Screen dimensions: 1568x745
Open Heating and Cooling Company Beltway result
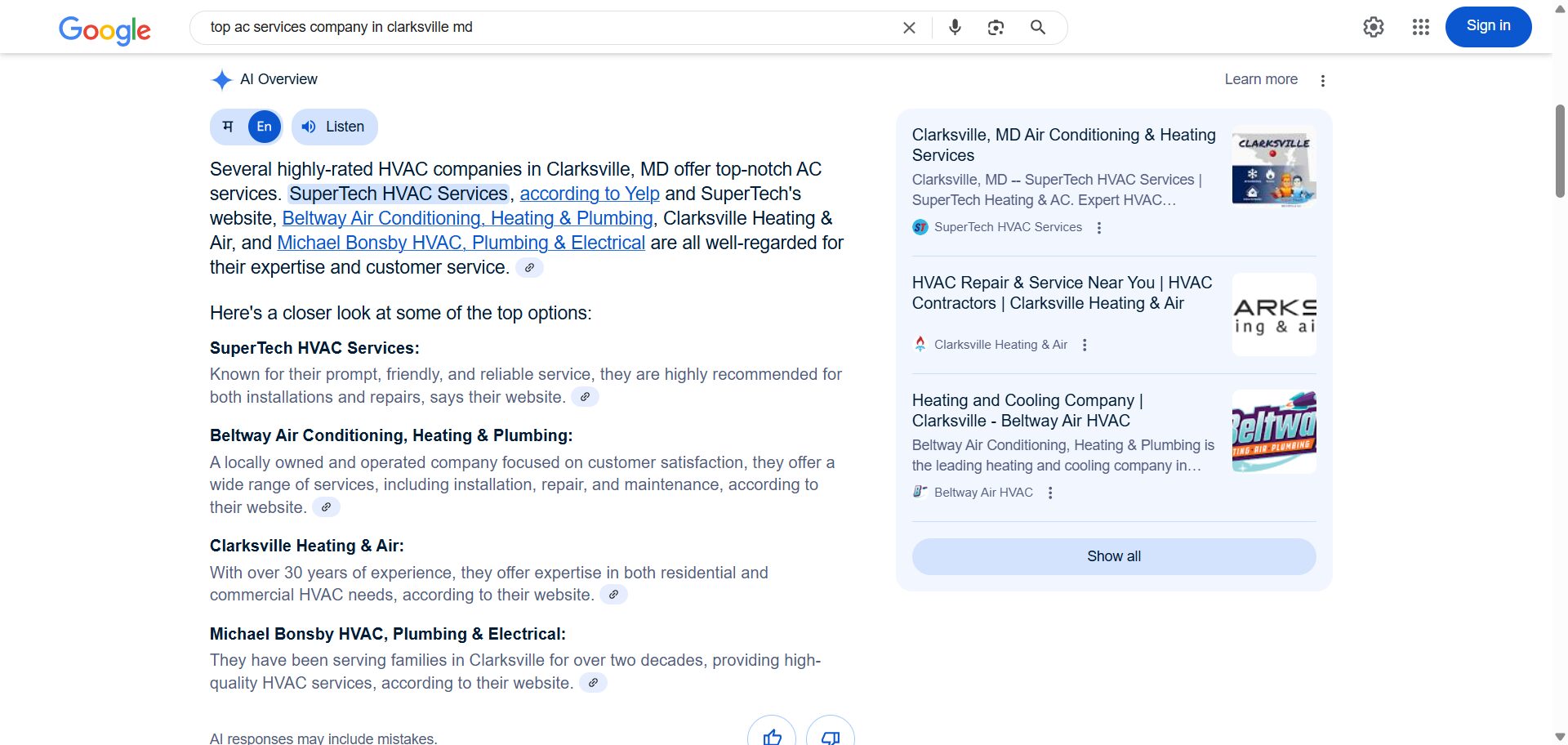coord(1027,410)
